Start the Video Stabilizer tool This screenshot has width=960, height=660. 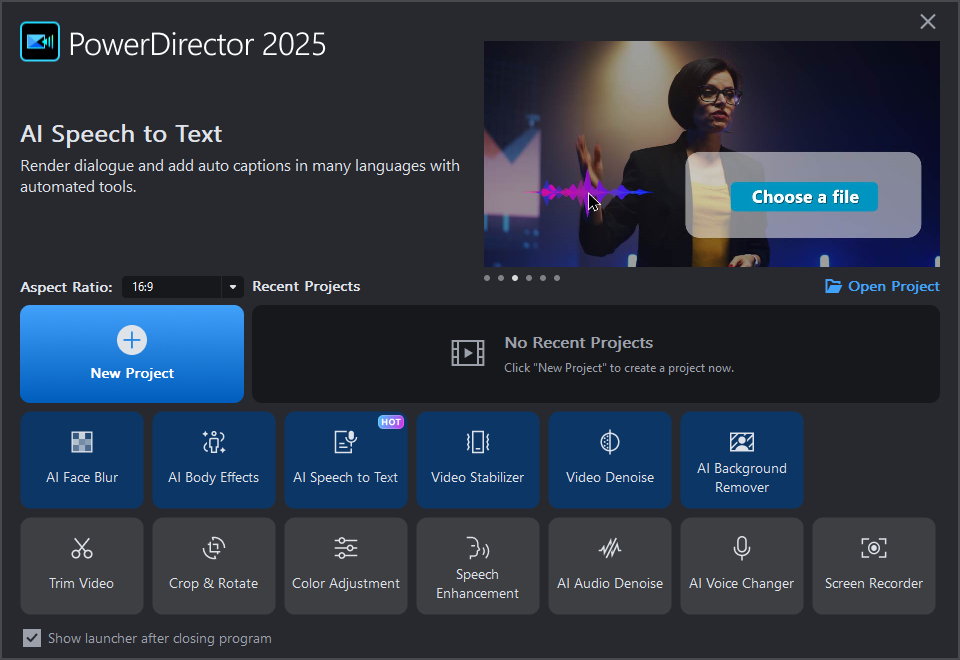pyautogui.click(x=478, y=460)
